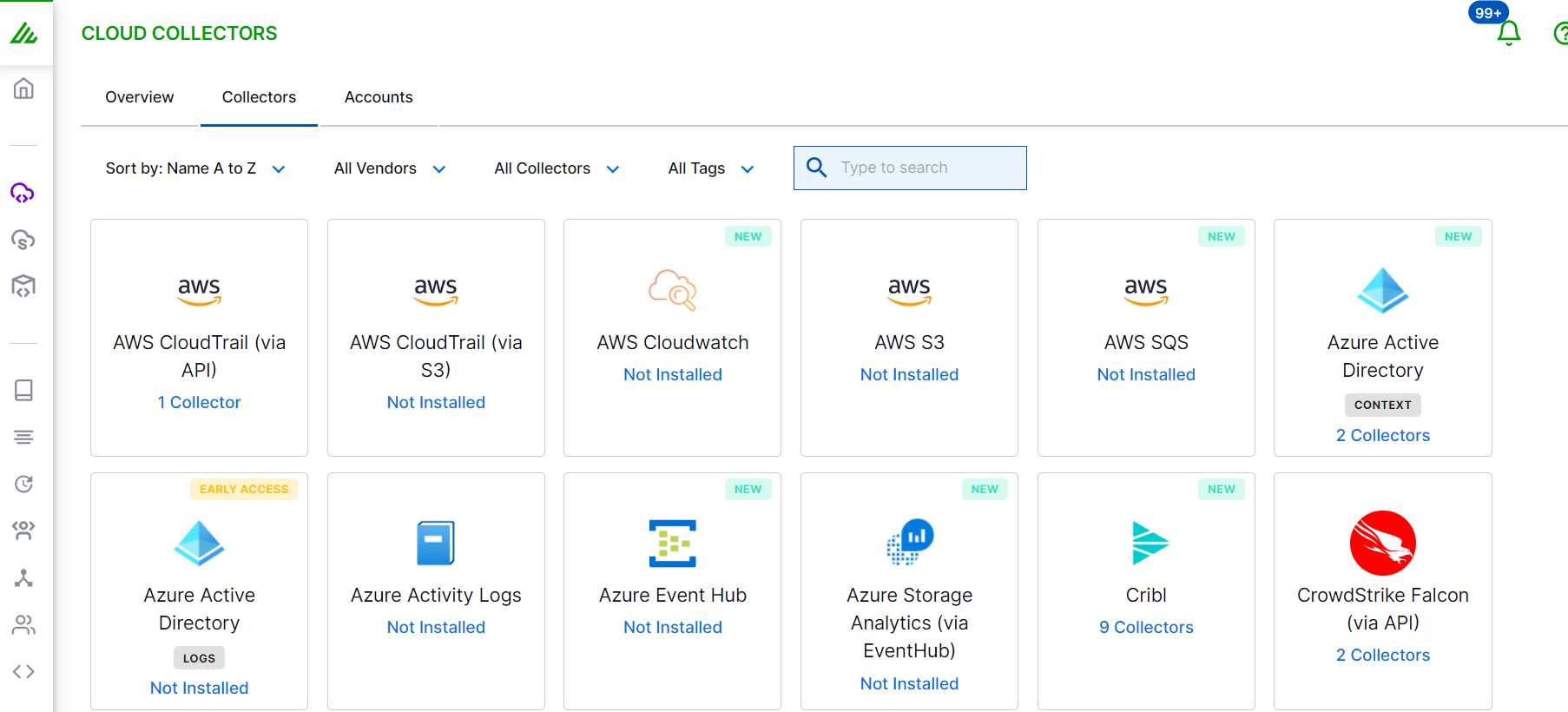Open the code brackets sidebar icon
The height and width of the screenshot is (712, 1568).
coord(23,671)
